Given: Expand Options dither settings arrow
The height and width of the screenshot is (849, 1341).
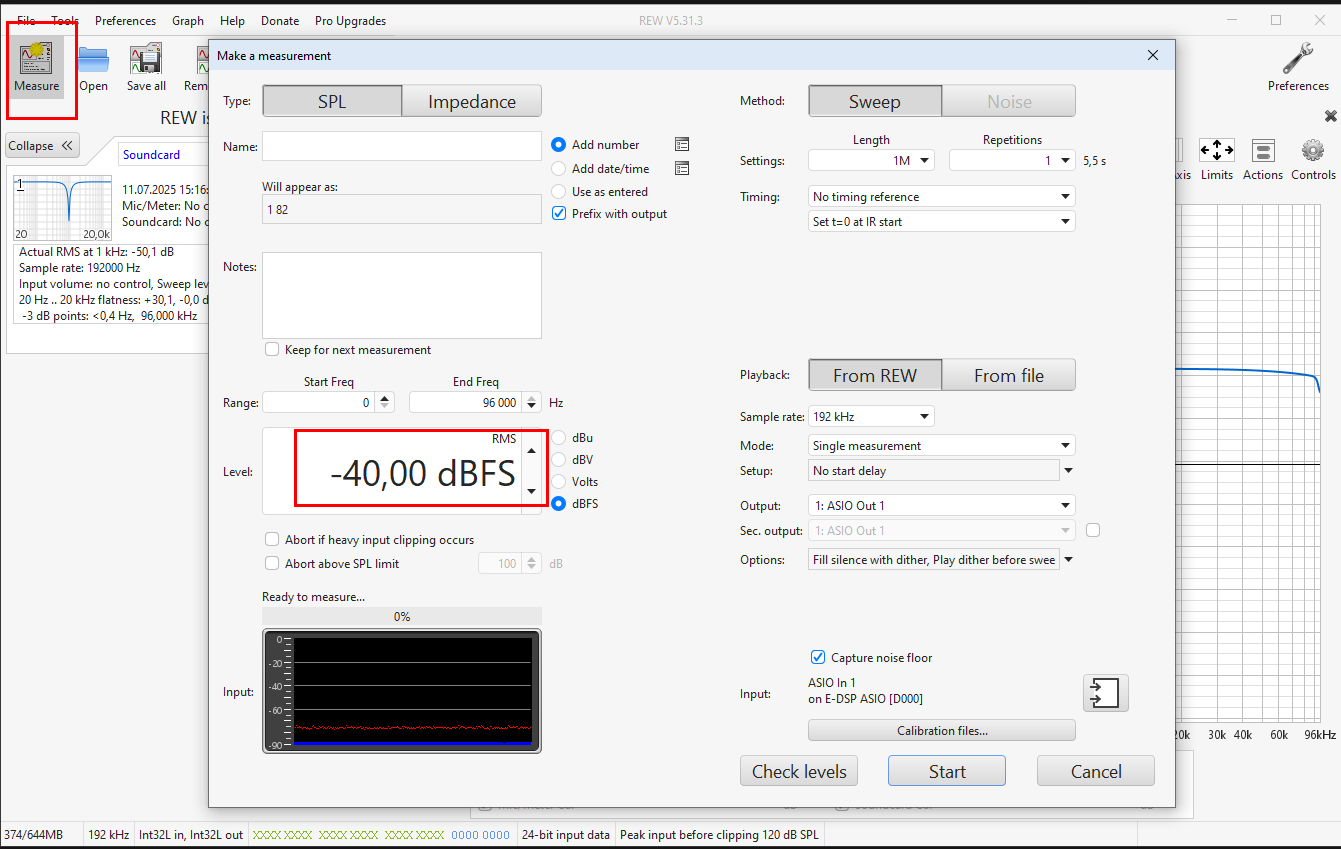Looking at the screenshot, I should coord(1068,560).
